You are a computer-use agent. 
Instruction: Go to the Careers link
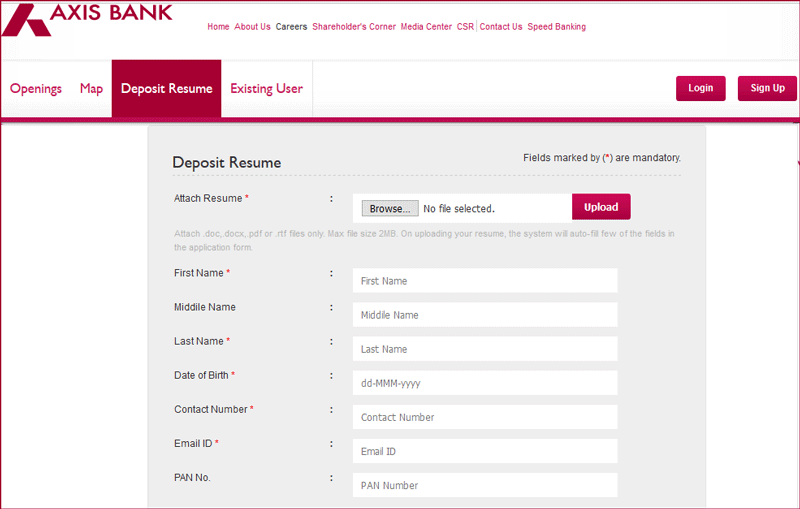291,27
